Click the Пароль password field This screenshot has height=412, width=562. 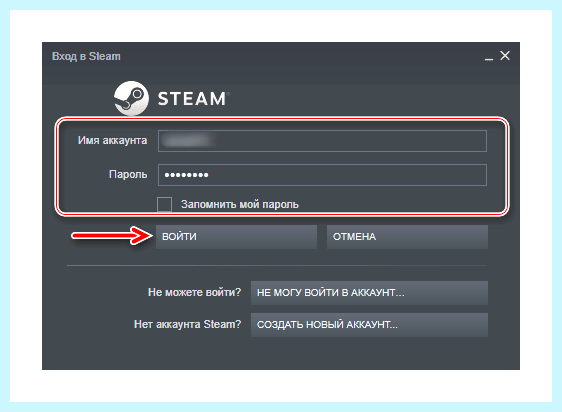coord(322,175)
